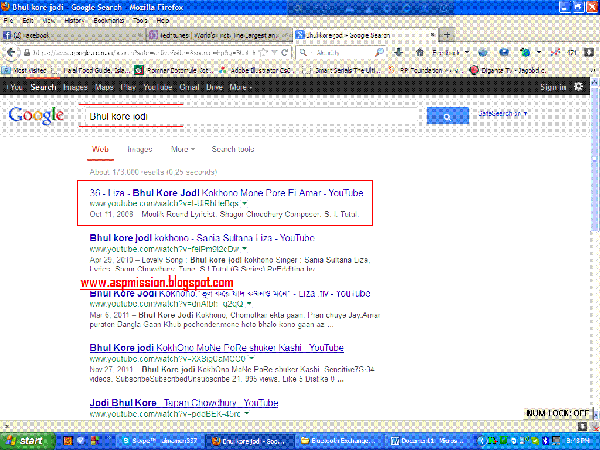
Task: Open the address bar history dropdown arrow
Action: coord(274,52)
